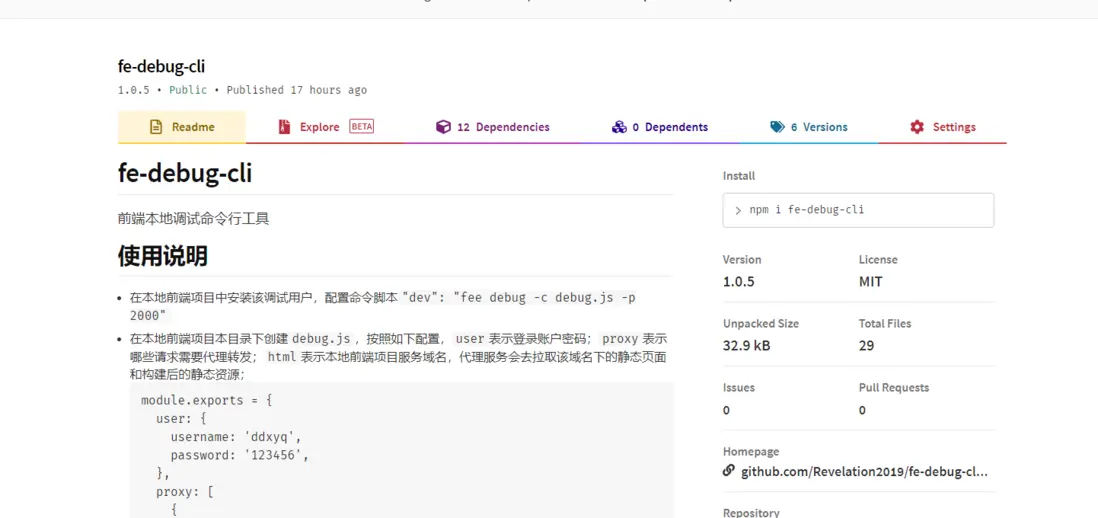Click the username: 'ddxyq' code line
The image size is (1098, 518).
pos(236,438)
